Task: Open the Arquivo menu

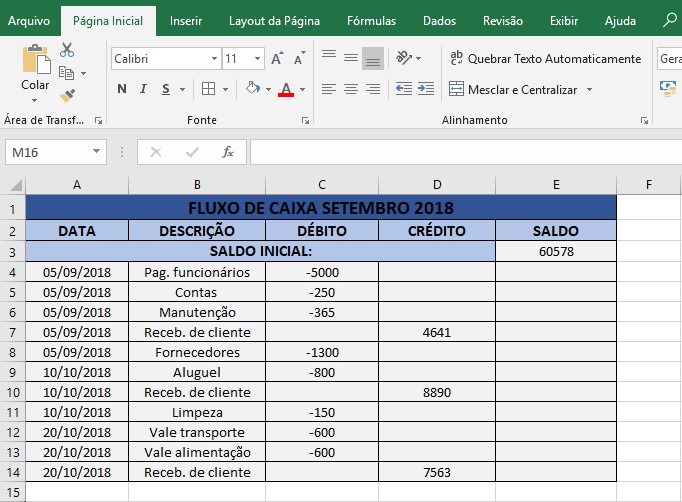Action: (x=29, y=21)
